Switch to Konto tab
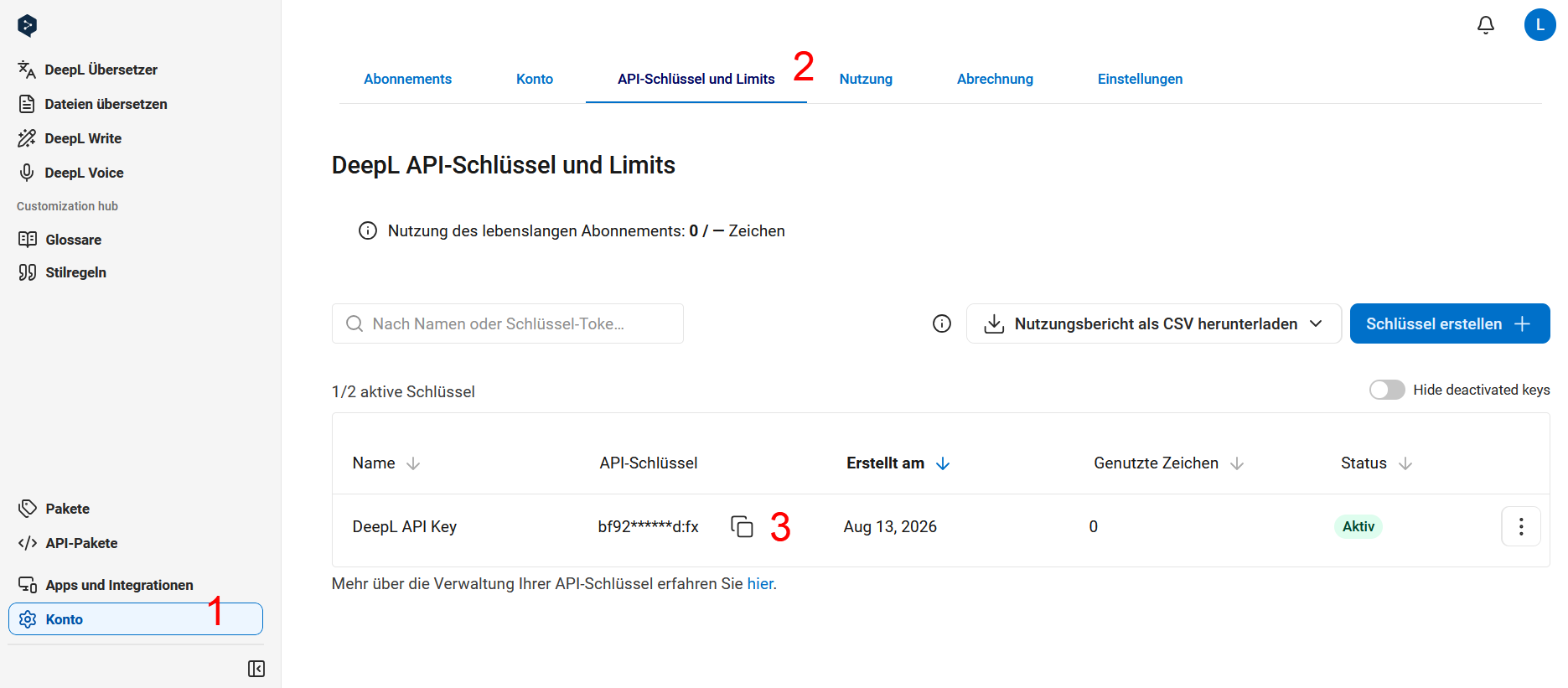 535,79
